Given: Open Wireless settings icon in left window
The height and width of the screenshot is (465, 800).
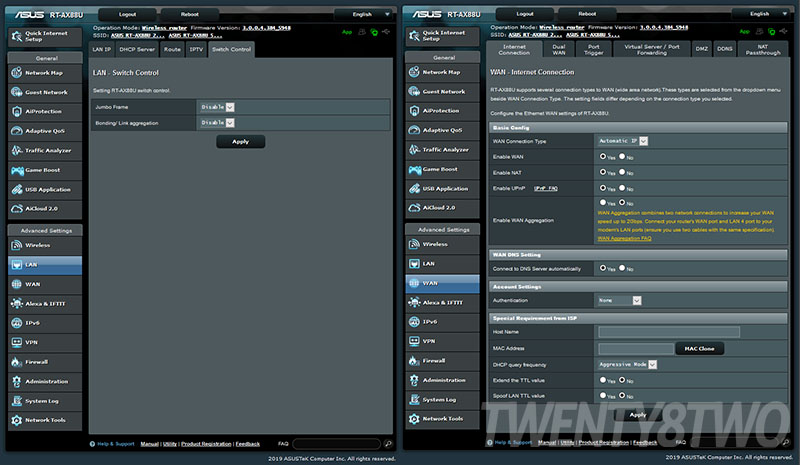Looking at the screenshot, I should pyautogui.click(x=16, y=245).
